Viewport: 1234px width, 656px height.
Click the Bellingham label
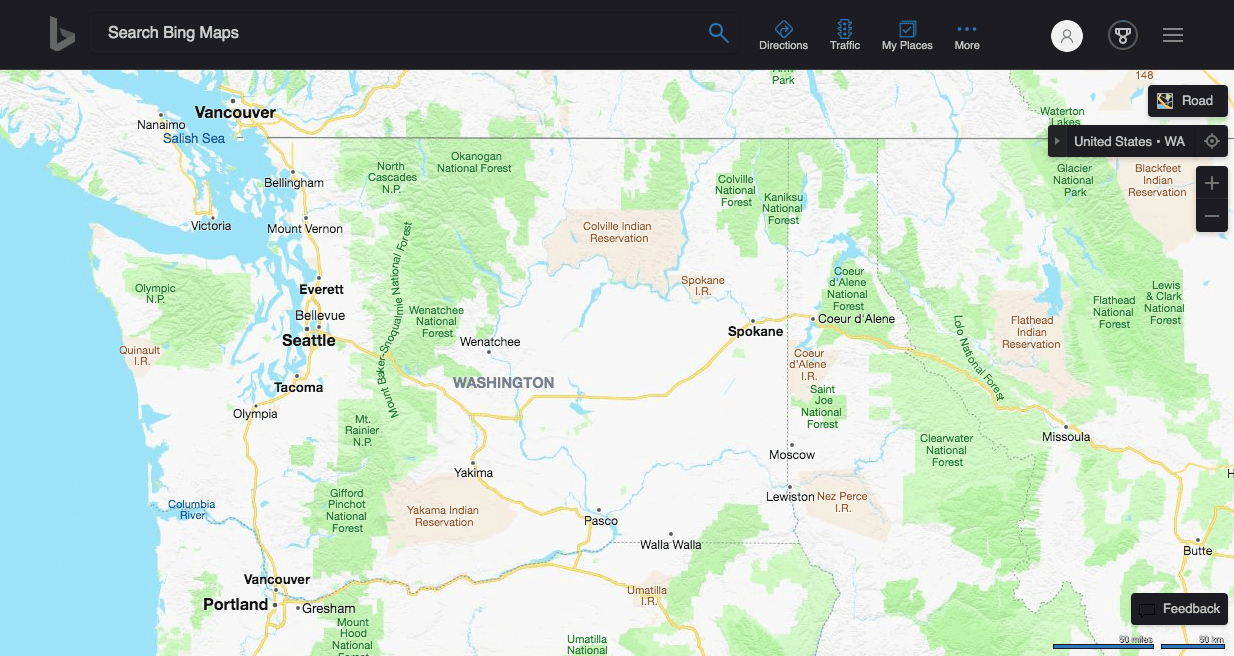(x=294, y=183)
